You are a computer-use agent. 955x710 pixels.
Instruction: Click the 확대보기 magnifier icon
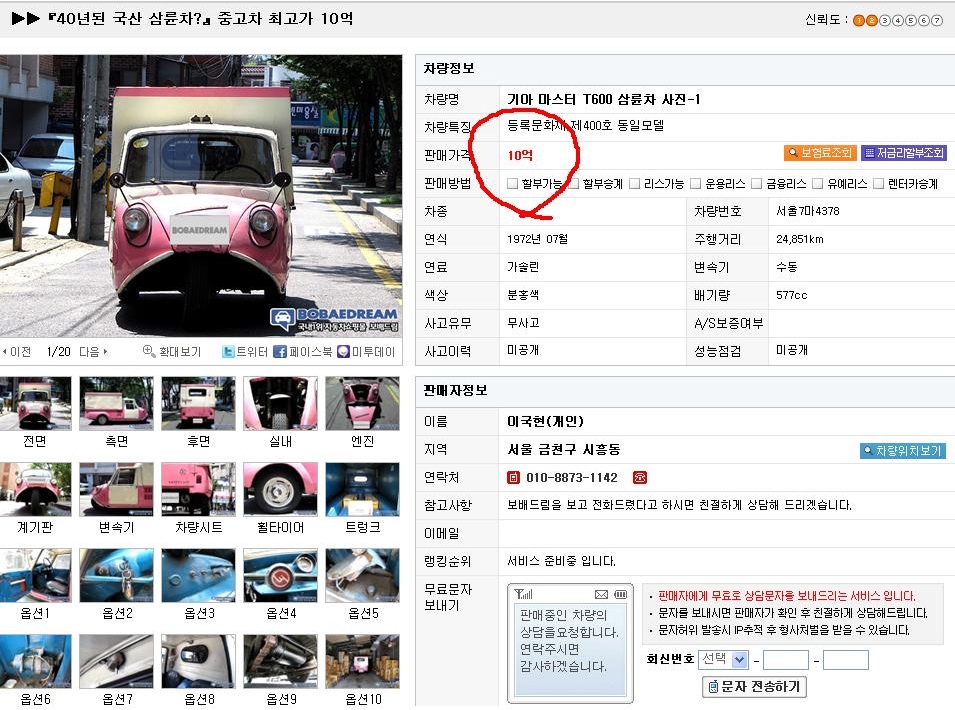click(149, 352)
